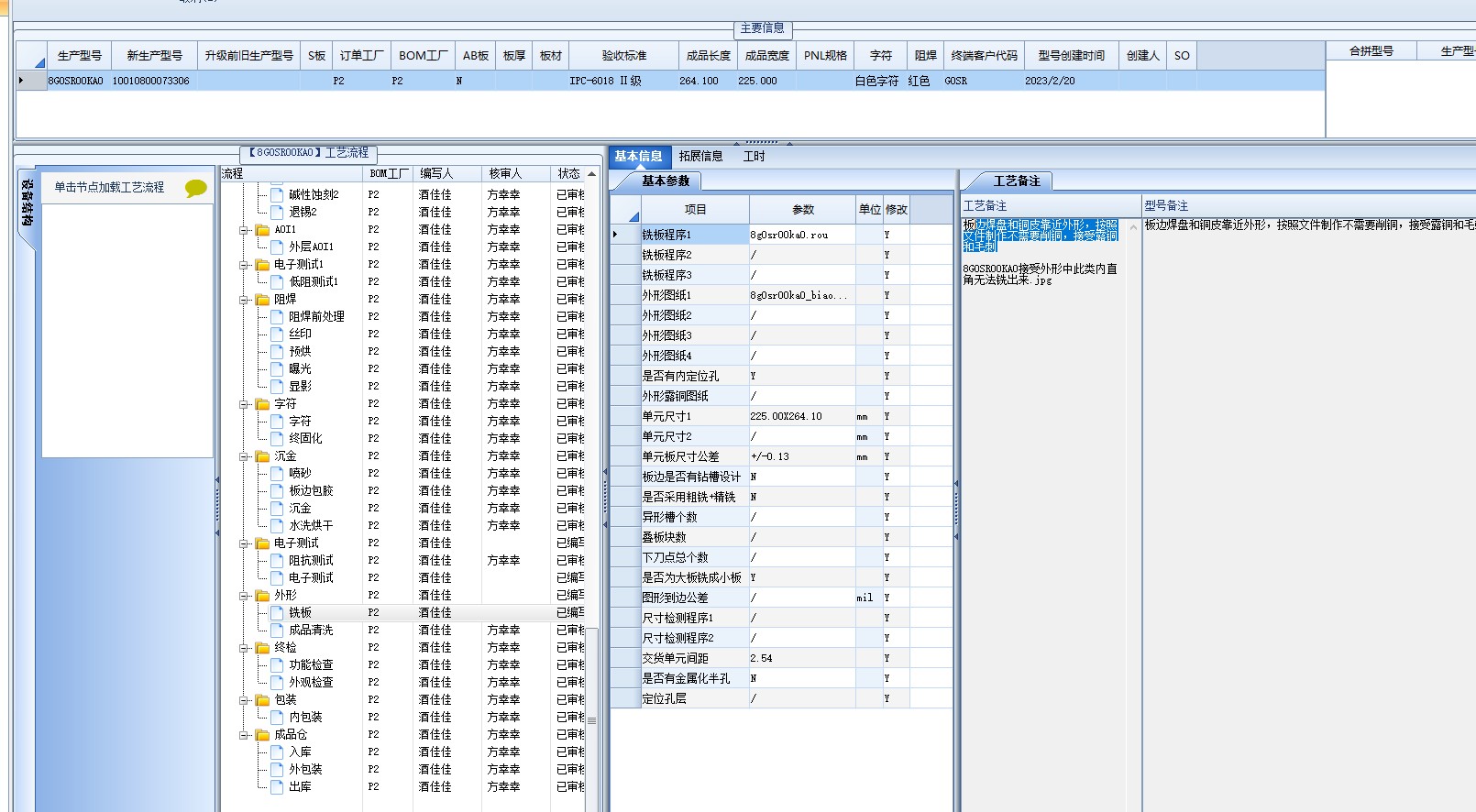Click the document icon beside 喷砂
Screen dimensions: 1476x812
point(277,473)
